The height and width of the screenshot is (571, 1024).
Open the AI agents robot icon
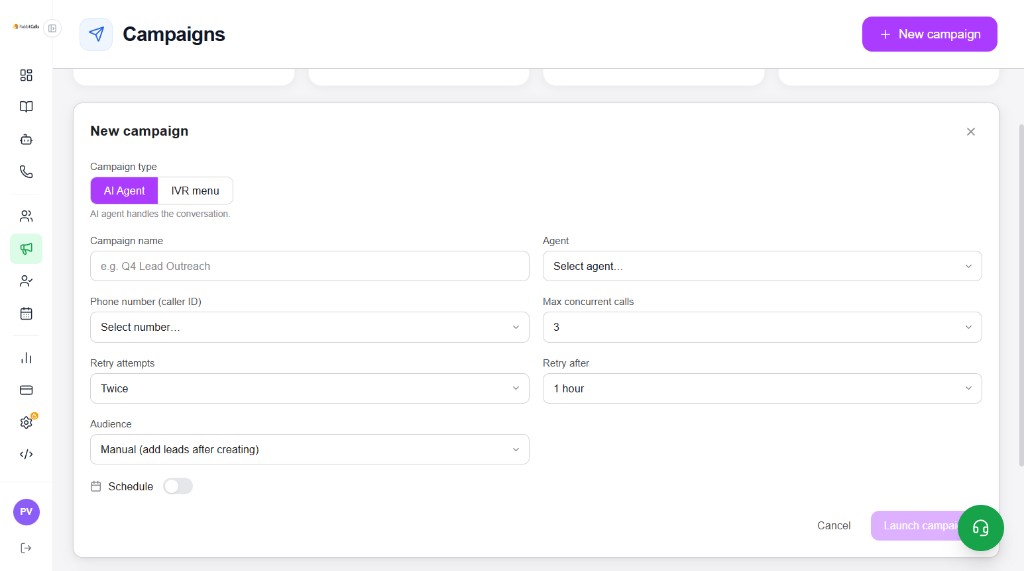point(26,139)
